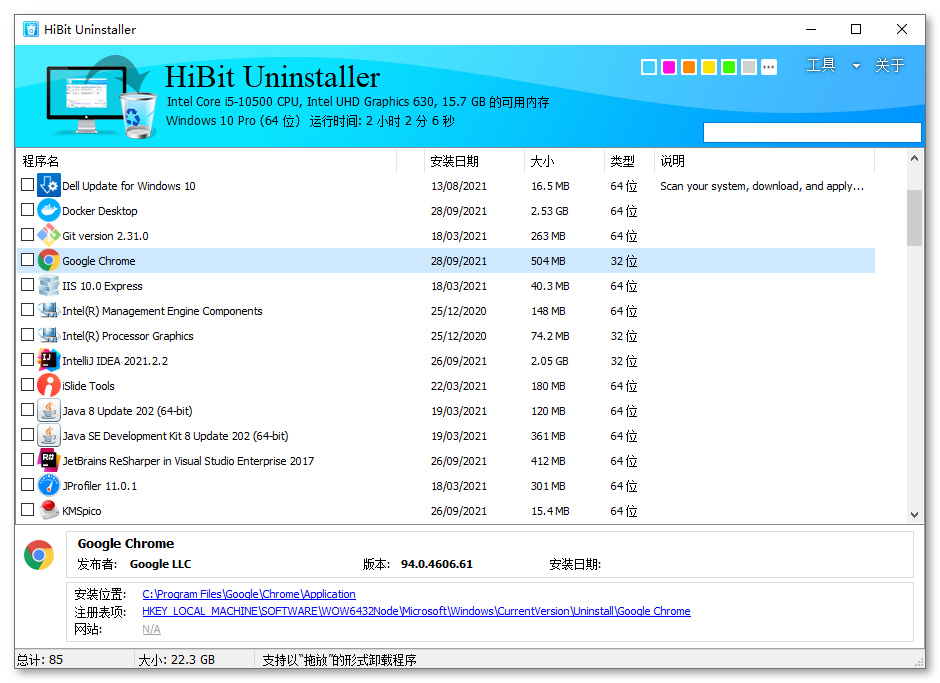Click the 总计: 85 status bar entry

pos(40,659)
